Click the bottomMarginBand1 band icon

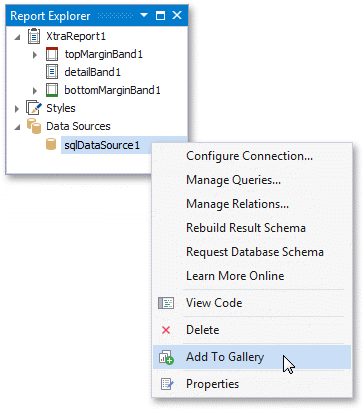pos(52,90)
